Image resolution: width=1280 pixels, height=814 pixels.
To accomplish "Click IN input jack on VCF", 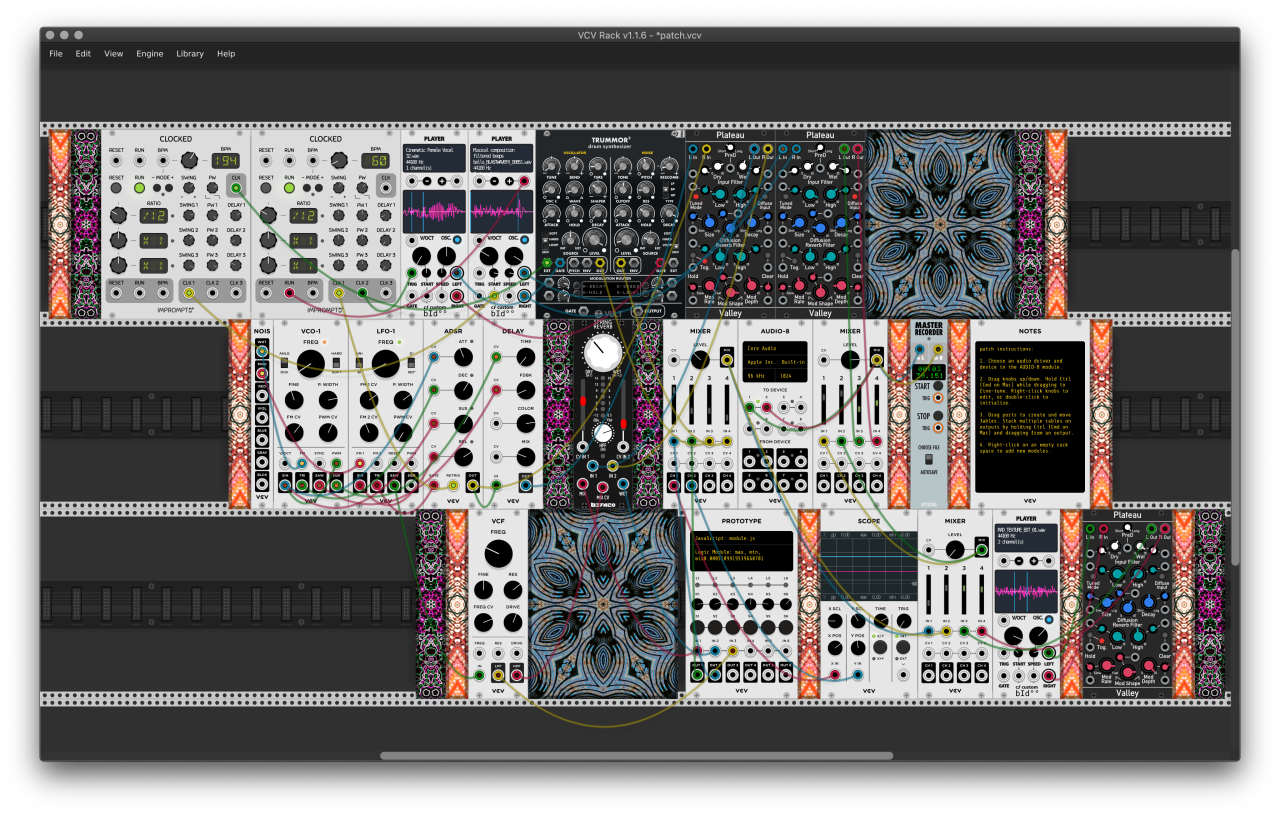I will coord(480,676).
